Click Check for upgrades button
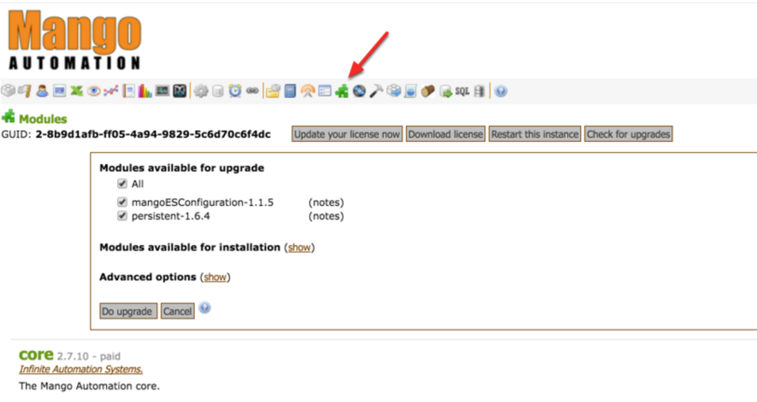The width and height of the screenshot is (757, 402). [x=629, y=134]
